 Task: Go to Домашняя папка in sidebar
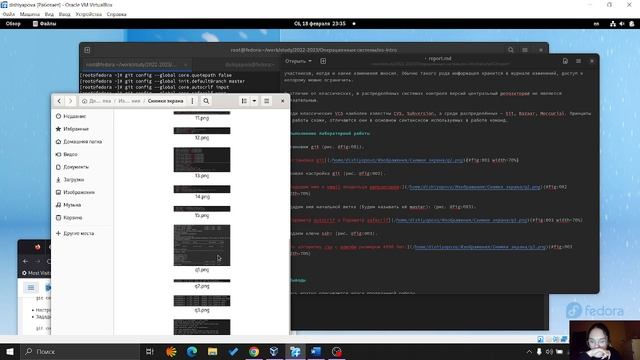[x=82, y=142]
